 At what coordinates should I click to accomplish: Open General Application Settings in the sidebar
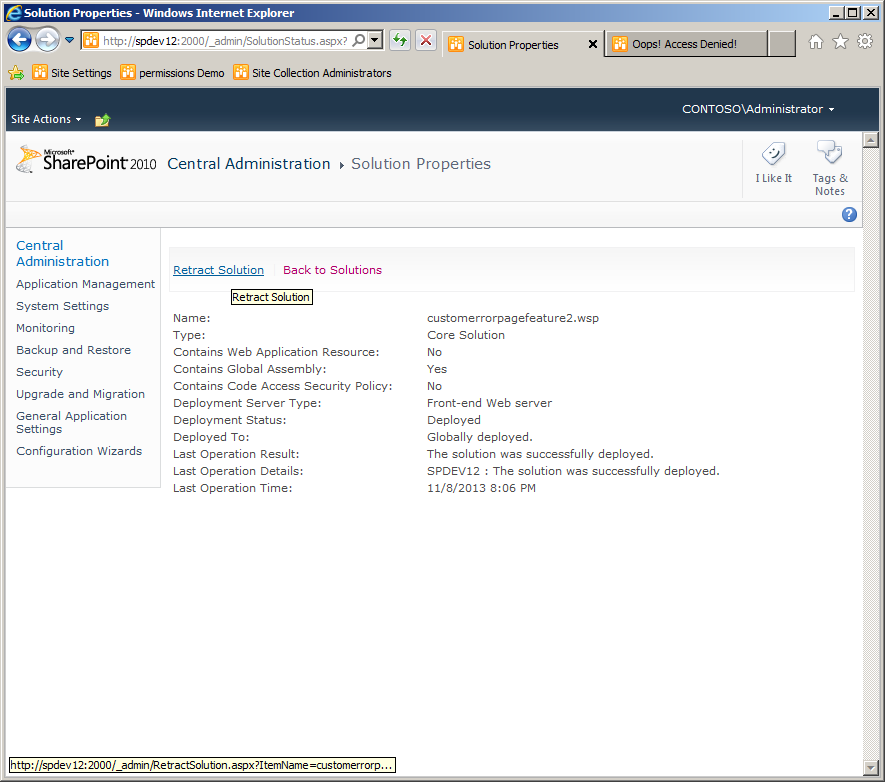pos(72,423)
